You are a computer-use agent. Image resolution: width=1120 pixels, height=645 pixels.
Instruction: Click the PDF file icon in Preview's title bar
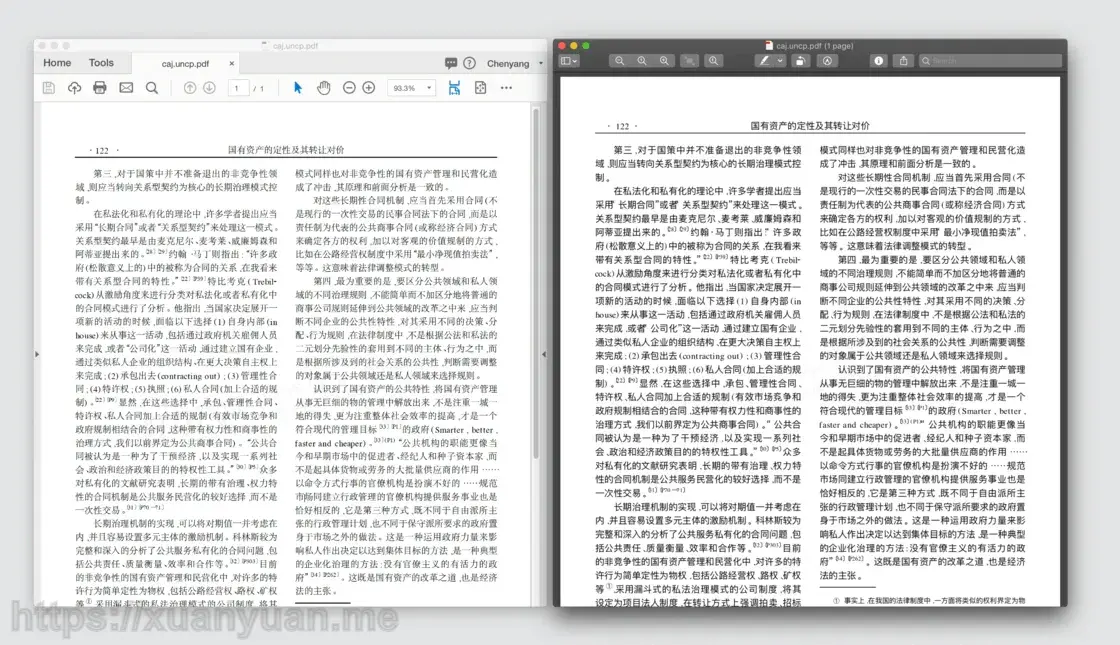(x=769, y=46)
